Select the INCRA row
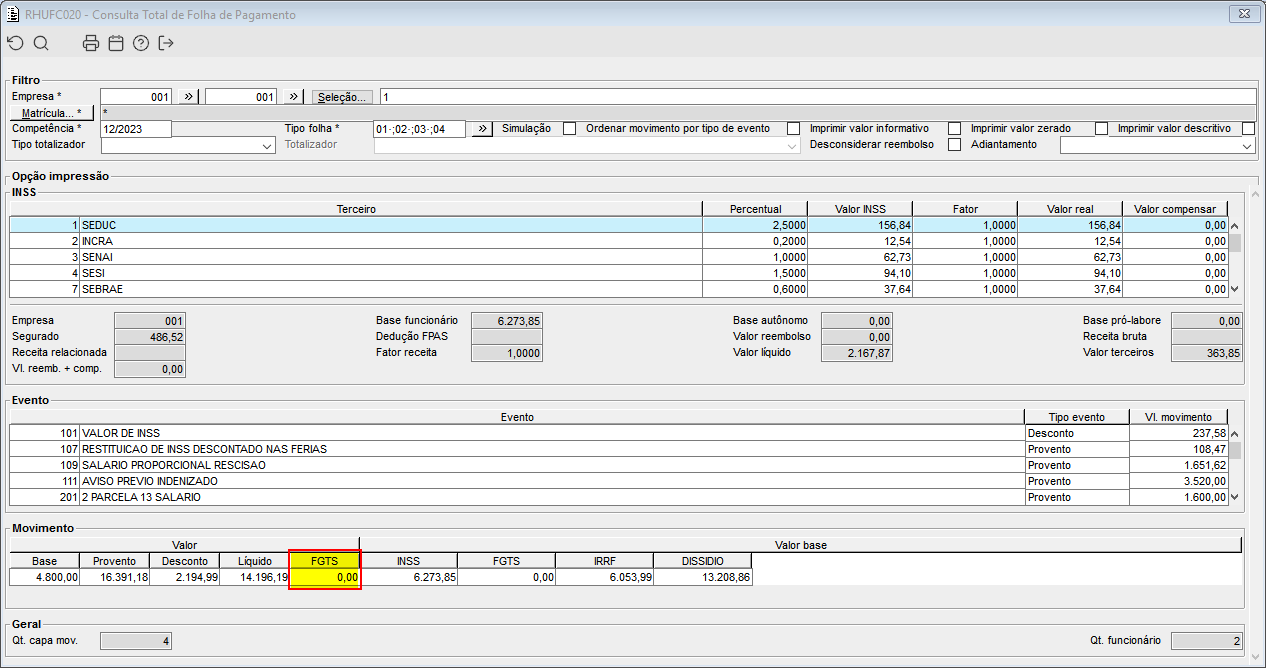 pyautogui.click(x=619, y=241)
